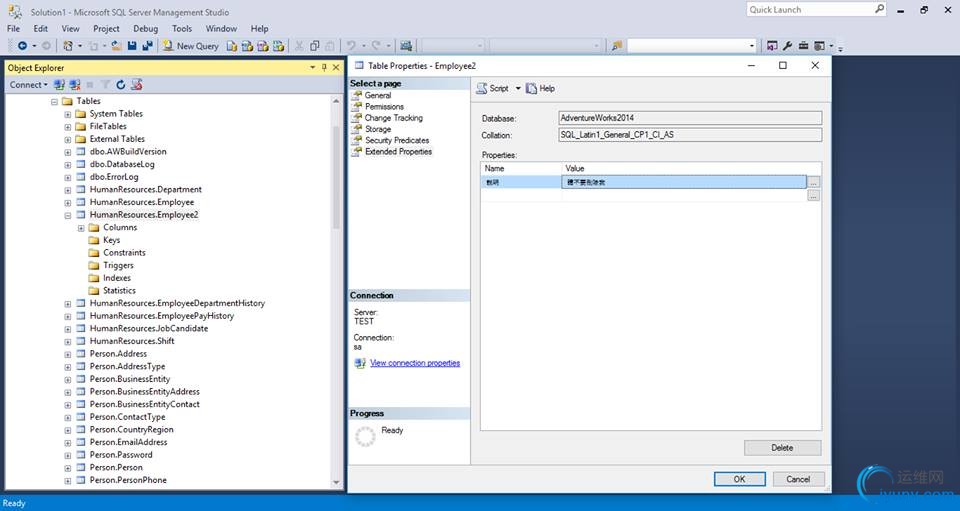960x511 pixels.
Task: Open the Tools menu
Action: tap(182, 29)
